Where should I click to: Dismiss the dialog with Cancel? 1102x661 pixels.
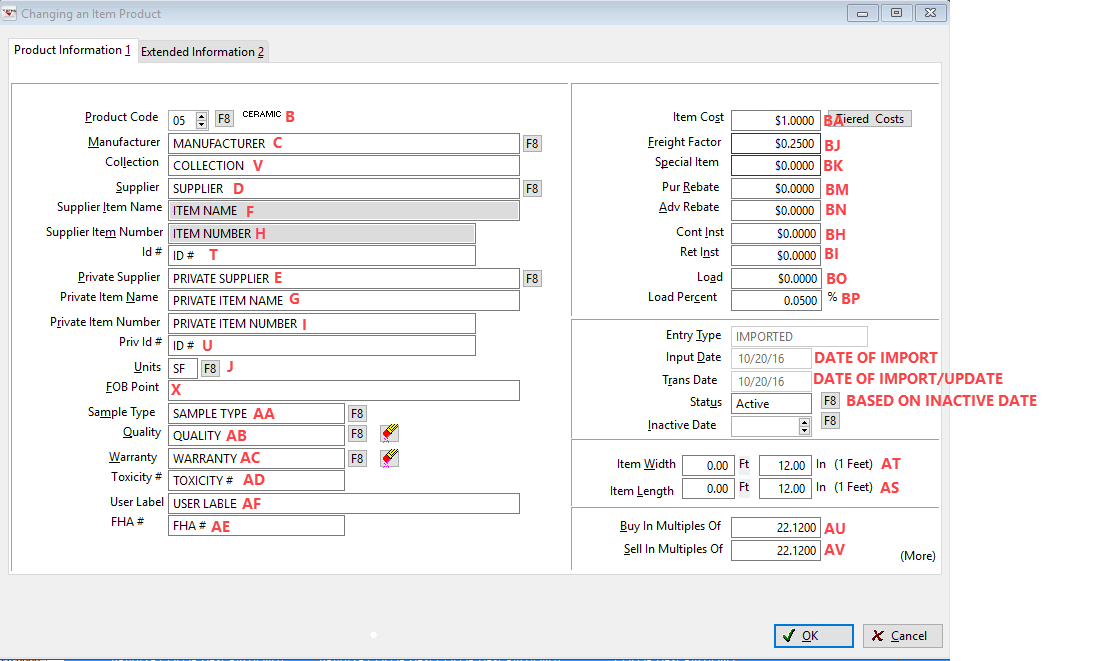coord(901,635)
